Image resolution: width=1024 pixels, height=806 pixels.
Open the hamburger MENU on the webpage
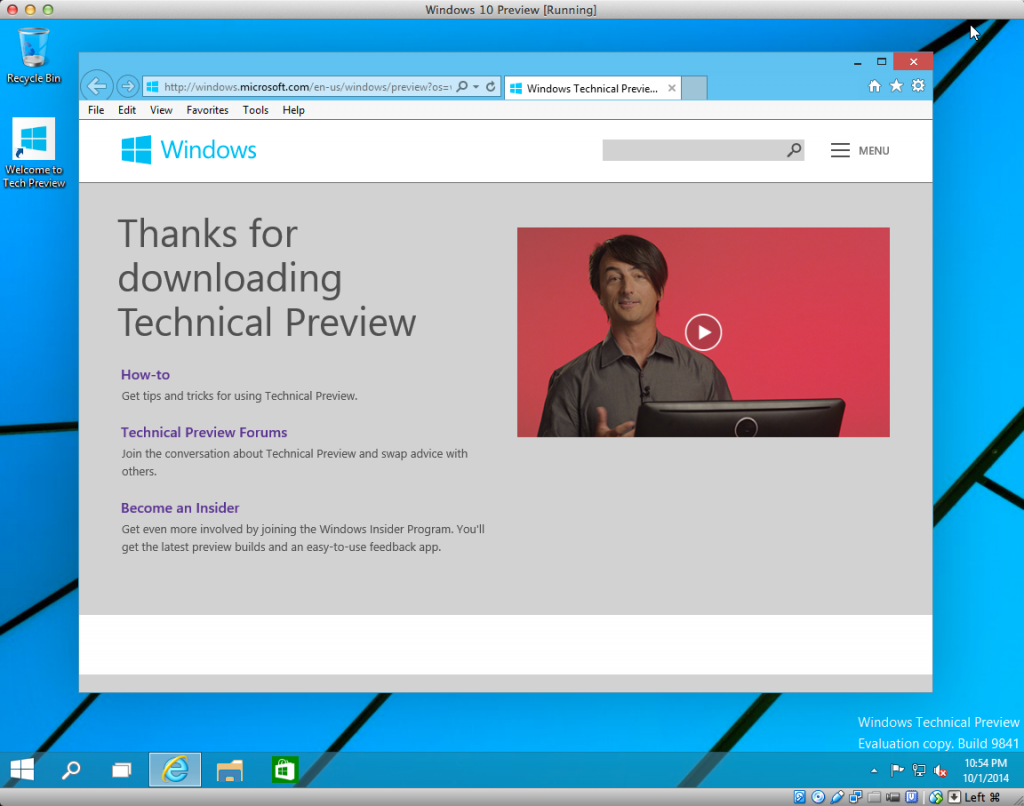860,151
